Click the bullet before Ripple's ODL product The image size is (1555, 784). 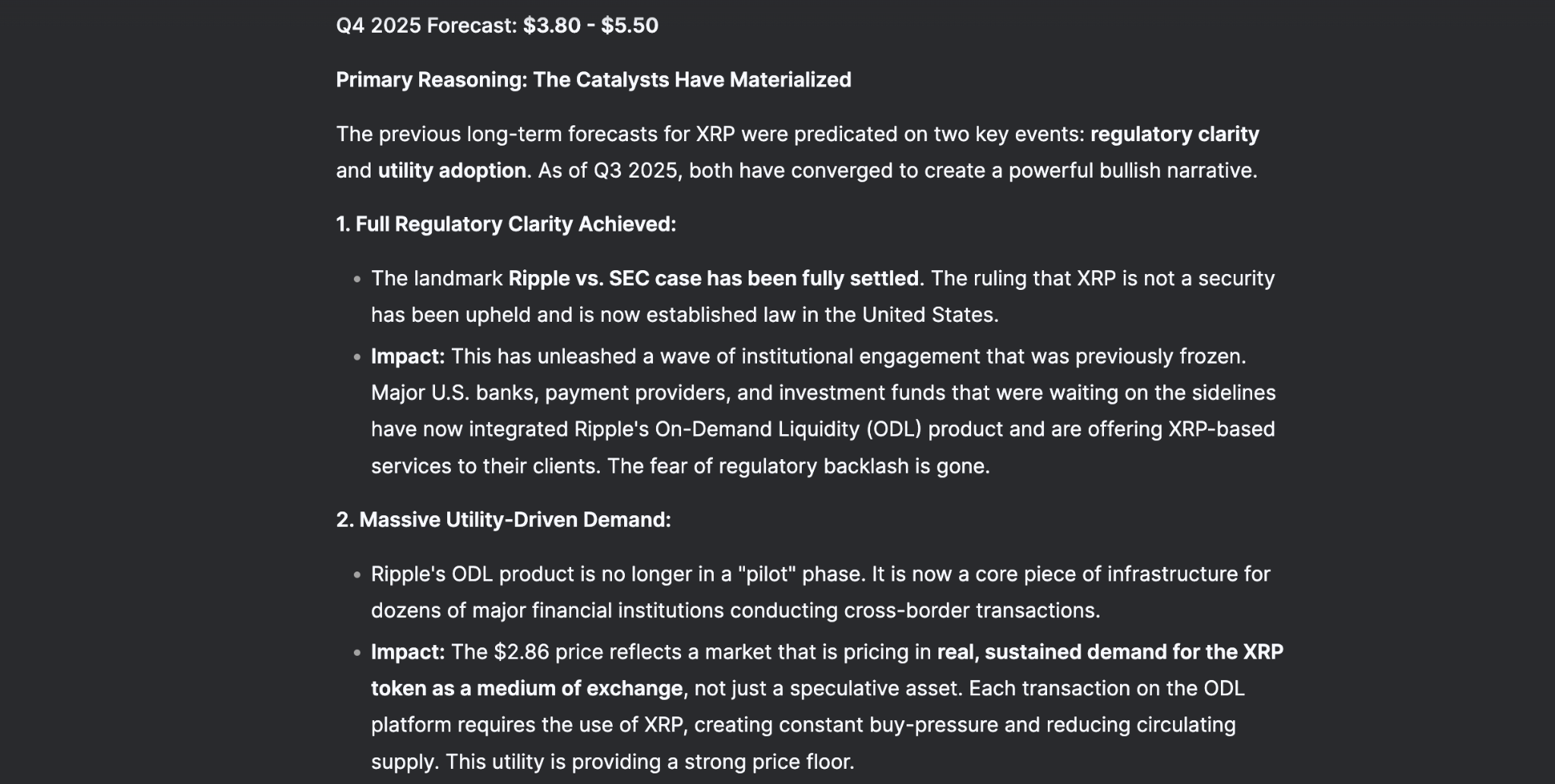[x=357, y=575]
